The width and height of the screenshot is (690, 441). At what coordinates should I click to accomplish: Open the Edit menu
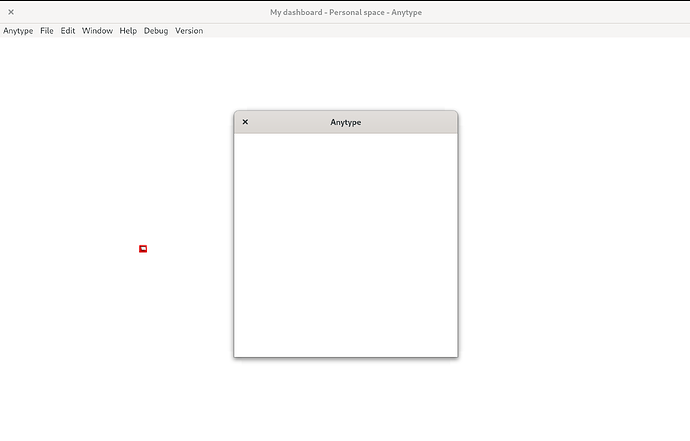click(68, 31)
